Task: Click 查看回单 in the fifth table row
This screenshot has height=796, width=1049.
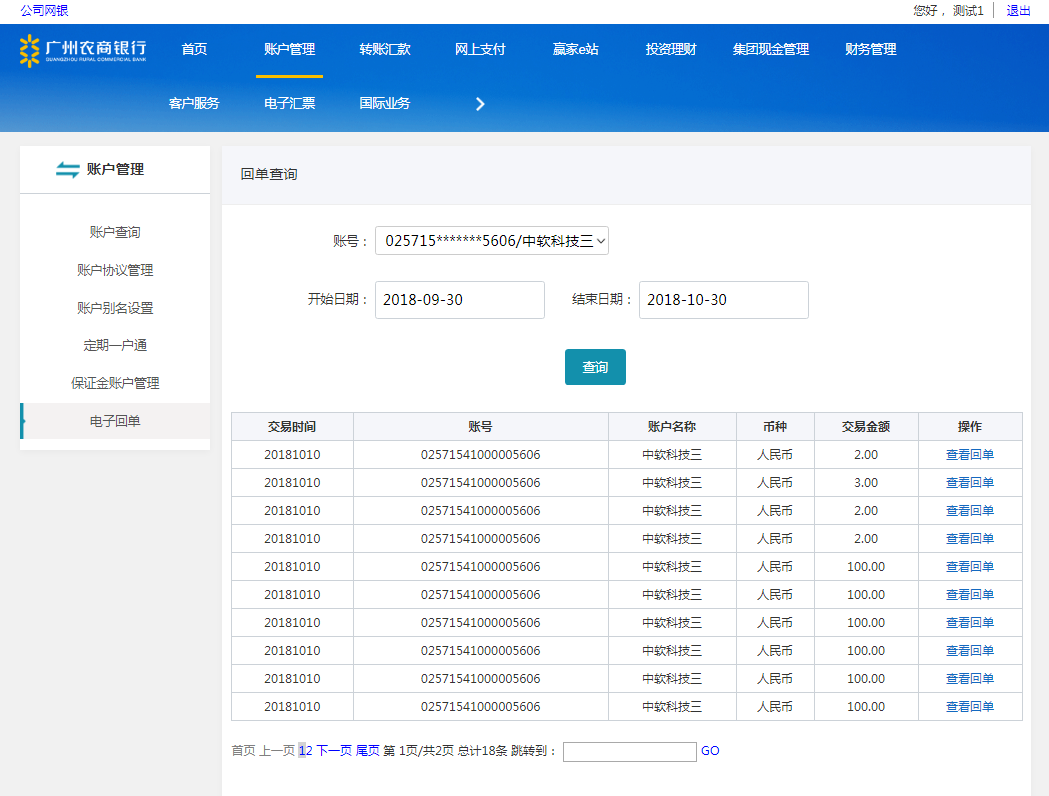Action: point(969,567)
